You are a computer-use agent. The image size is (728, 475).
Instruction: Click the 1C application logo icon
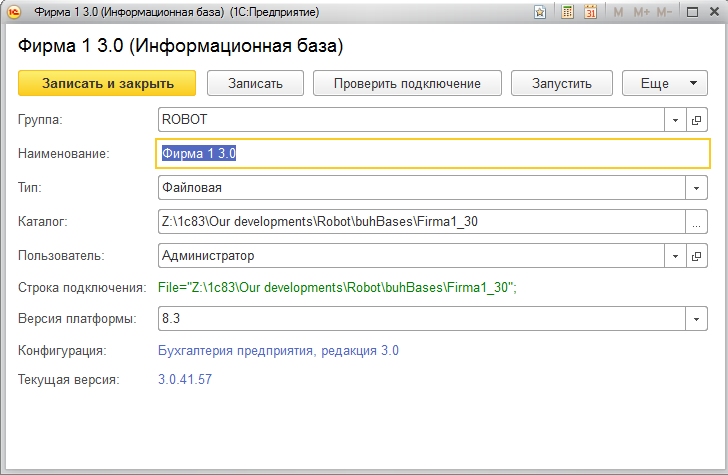(x=14, y=12)
